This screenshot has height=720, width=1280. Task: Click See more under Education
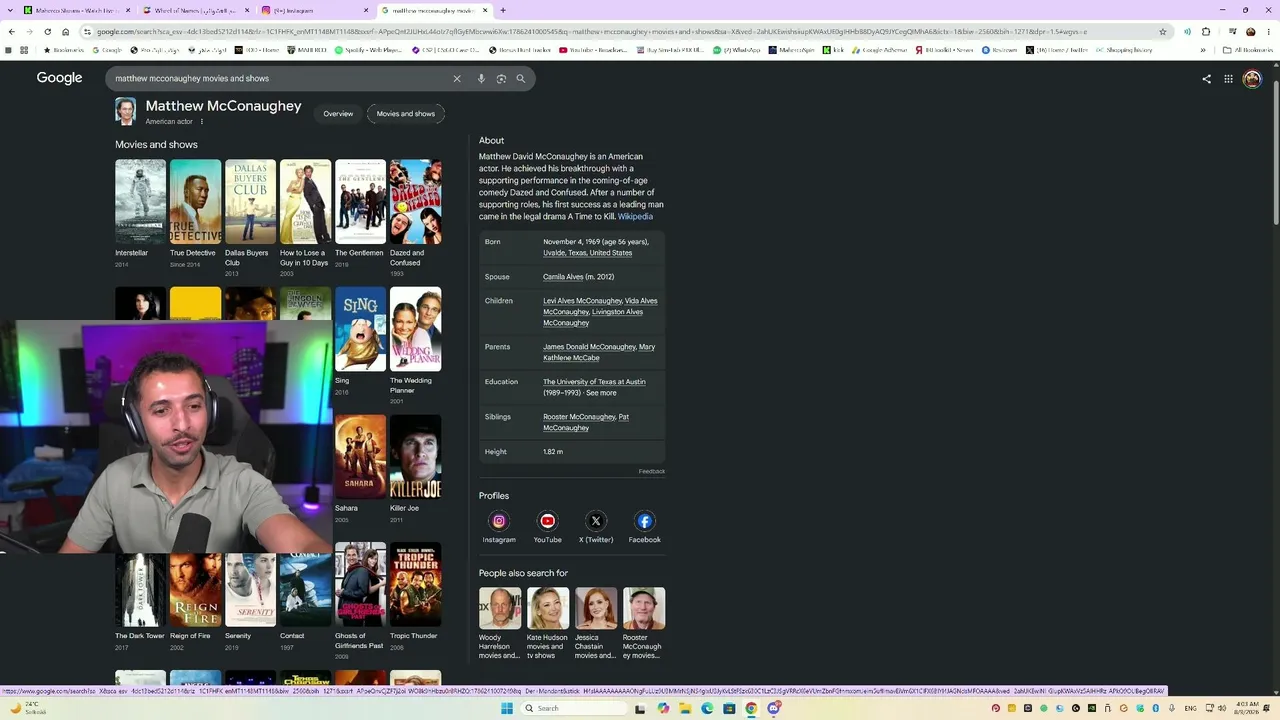point(601,393)
